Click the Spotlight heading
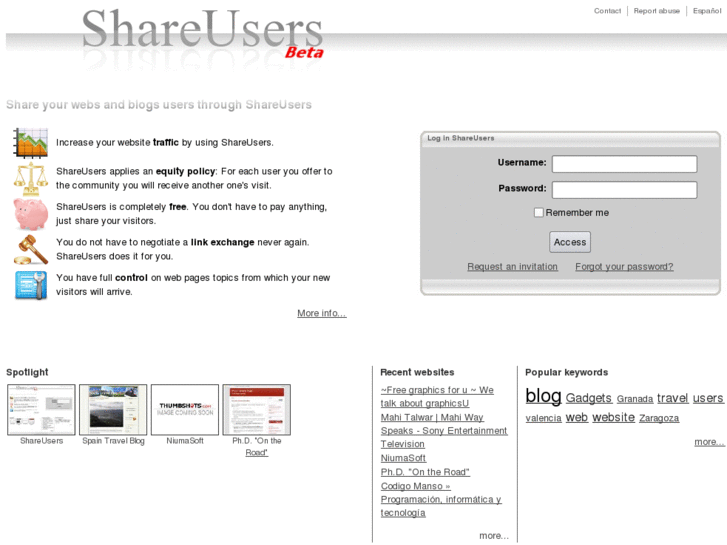Viewport: 727px width, 545px height. [x=27, y=372]
